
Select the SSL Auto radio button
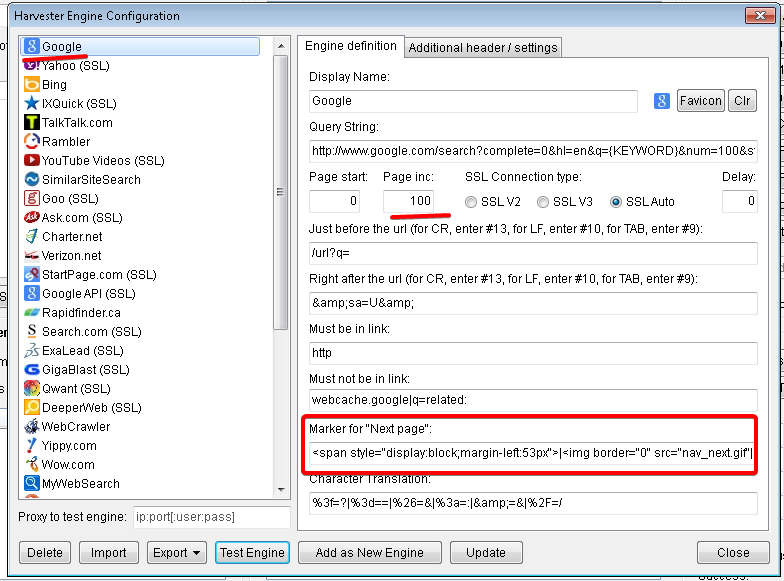click(x=616, y=202)
